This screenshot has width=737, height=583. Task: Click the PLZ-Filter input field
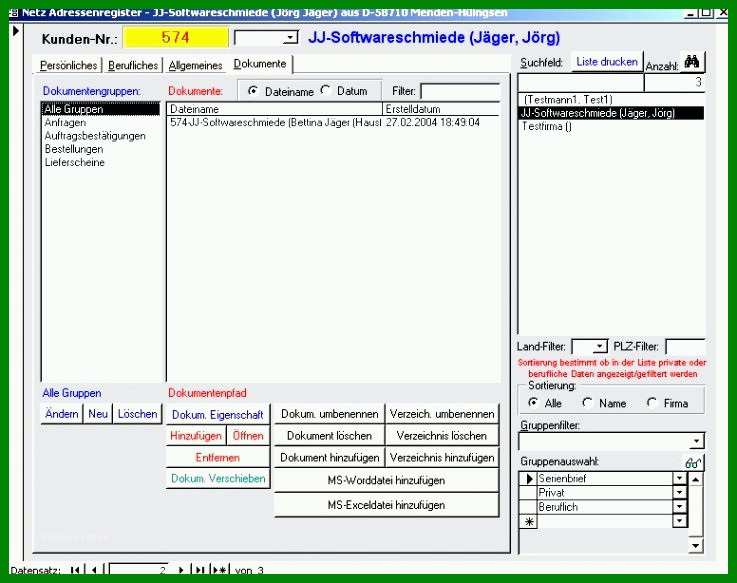point(685,347)
